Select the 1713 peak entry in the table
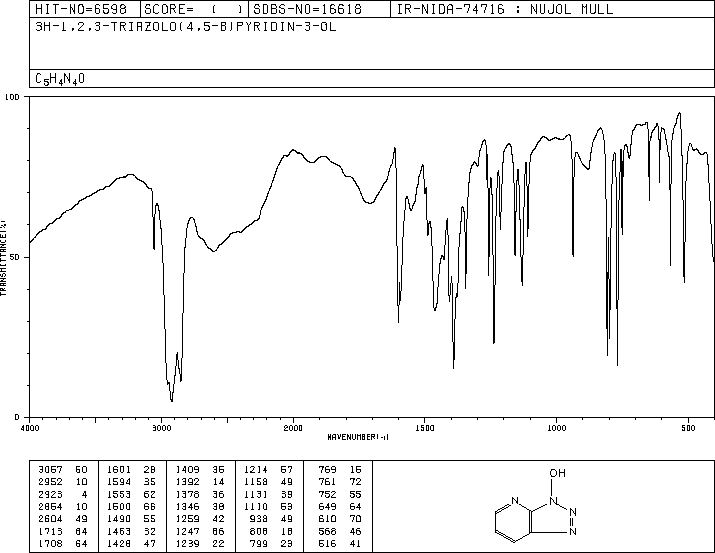This screenshot has width=715, height=553. 63,532
